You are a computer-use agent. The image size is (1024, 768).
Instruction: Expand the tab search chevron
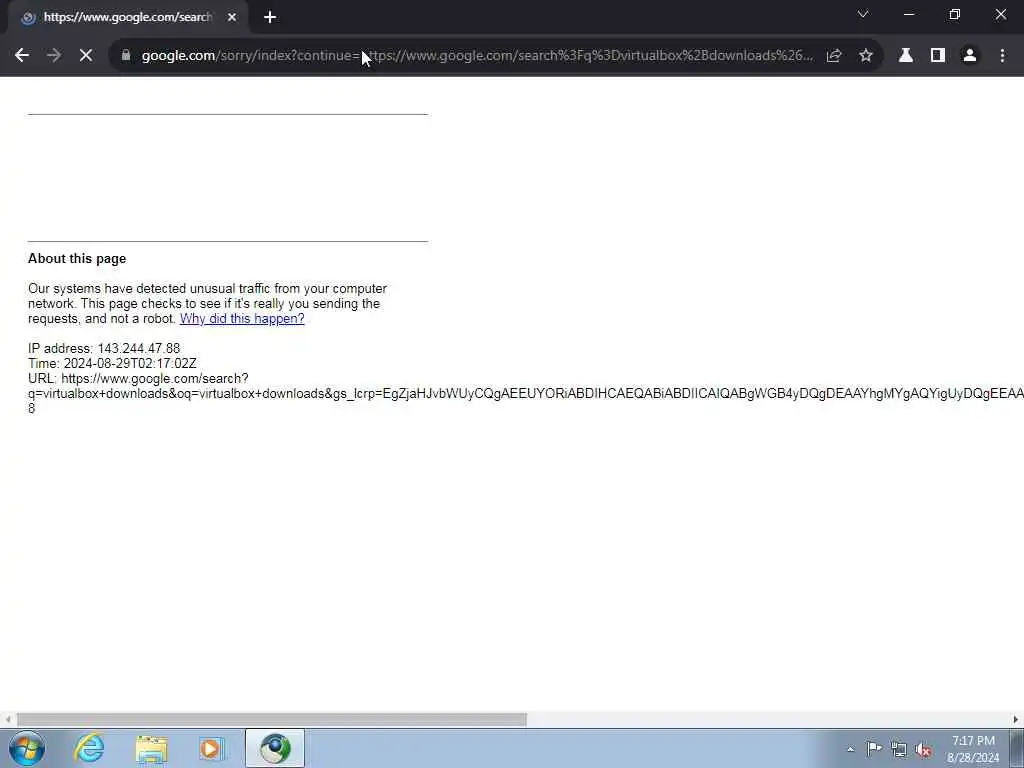(863, 14)
